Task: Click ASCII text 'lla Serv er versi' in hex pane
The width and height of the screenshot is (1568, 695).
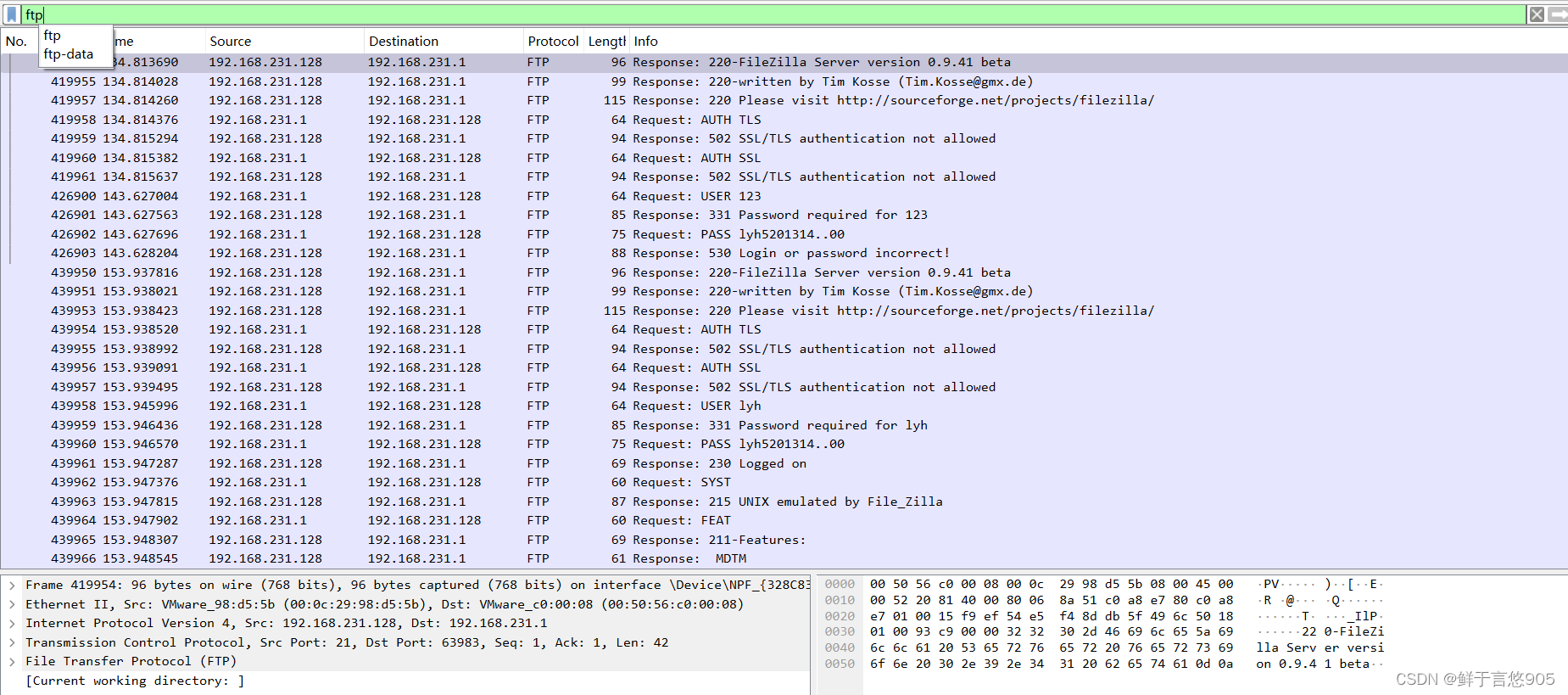Action: [x=1320, y=647]
